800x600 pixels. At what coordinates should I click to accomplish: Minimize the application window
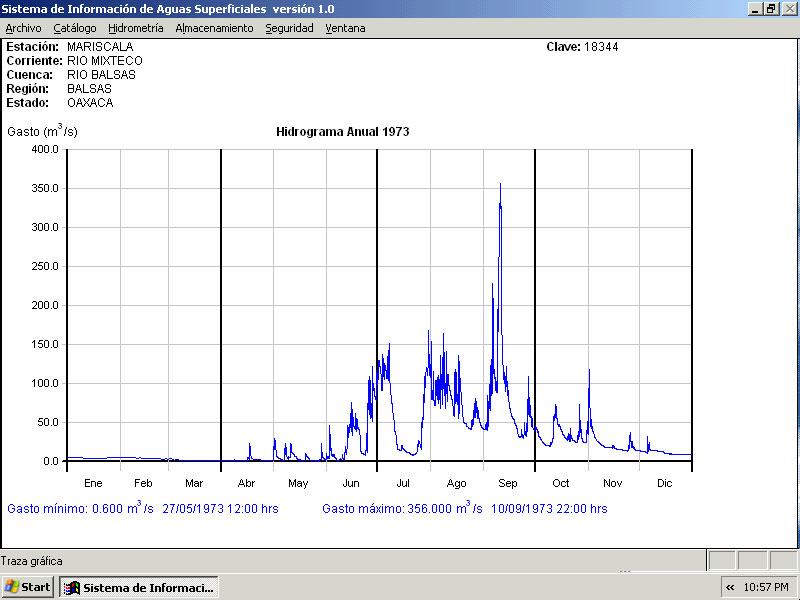755,8
